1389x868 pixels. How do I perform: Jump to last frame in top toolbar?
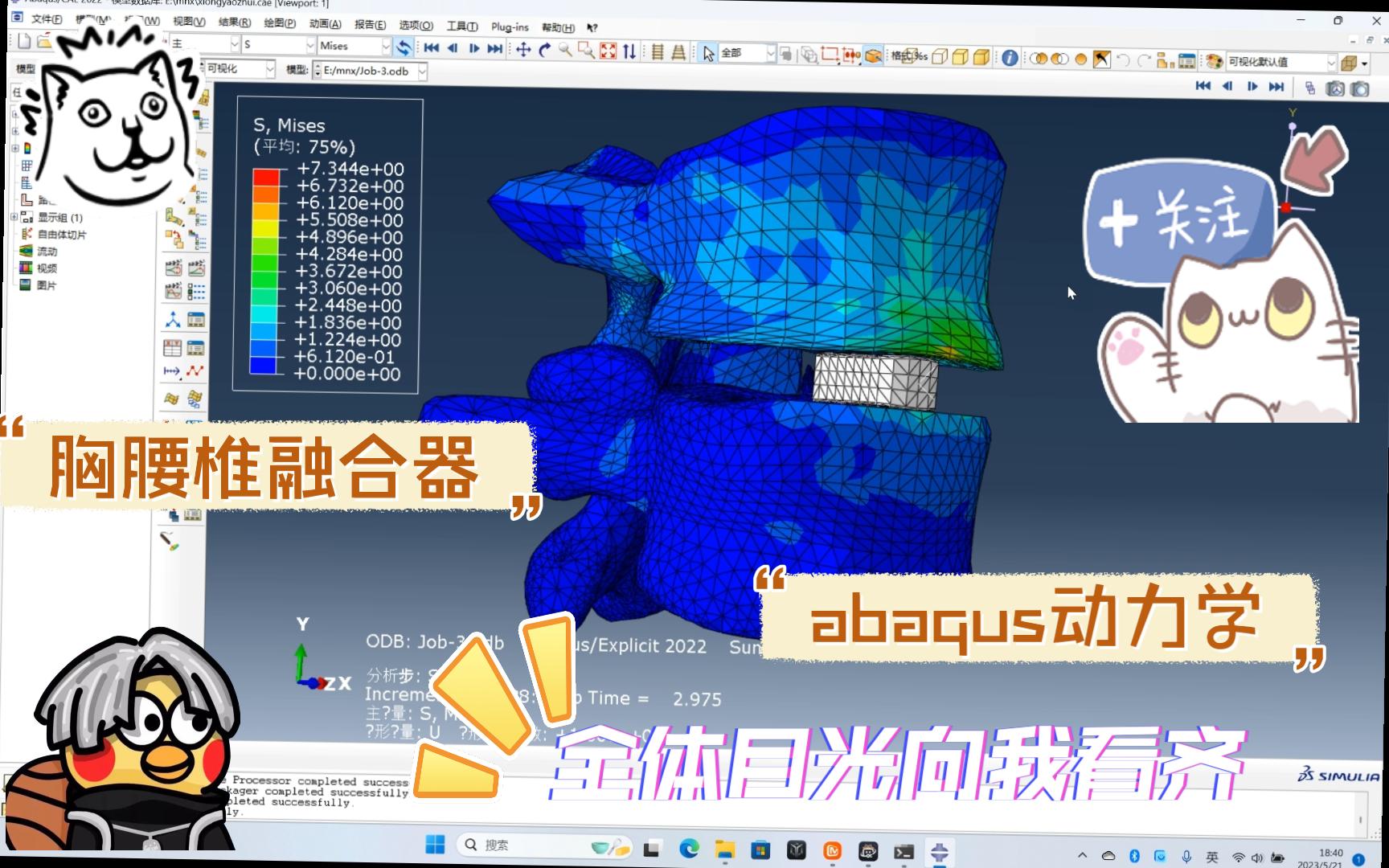point(495,49)
